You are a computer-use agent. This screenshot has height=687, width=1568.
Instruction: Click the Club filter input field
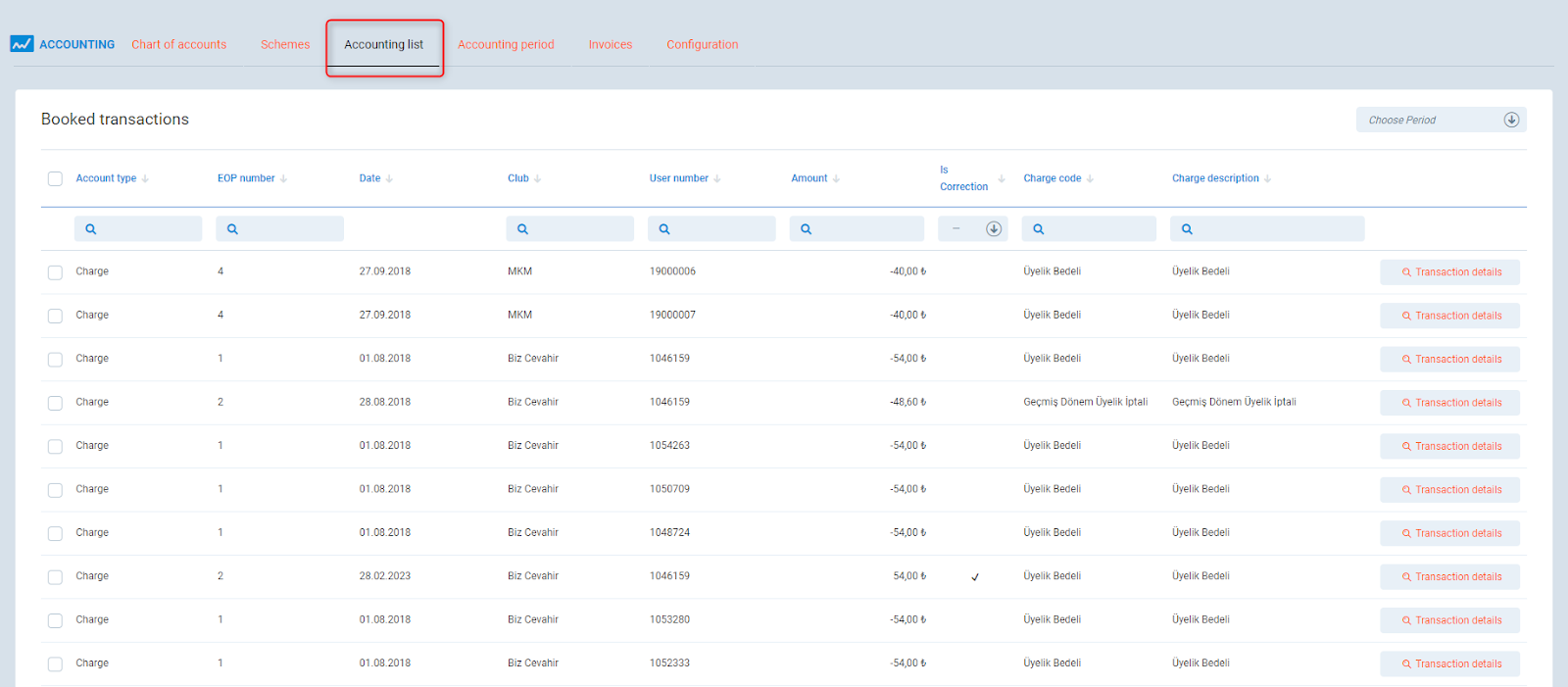click(578, 229)
